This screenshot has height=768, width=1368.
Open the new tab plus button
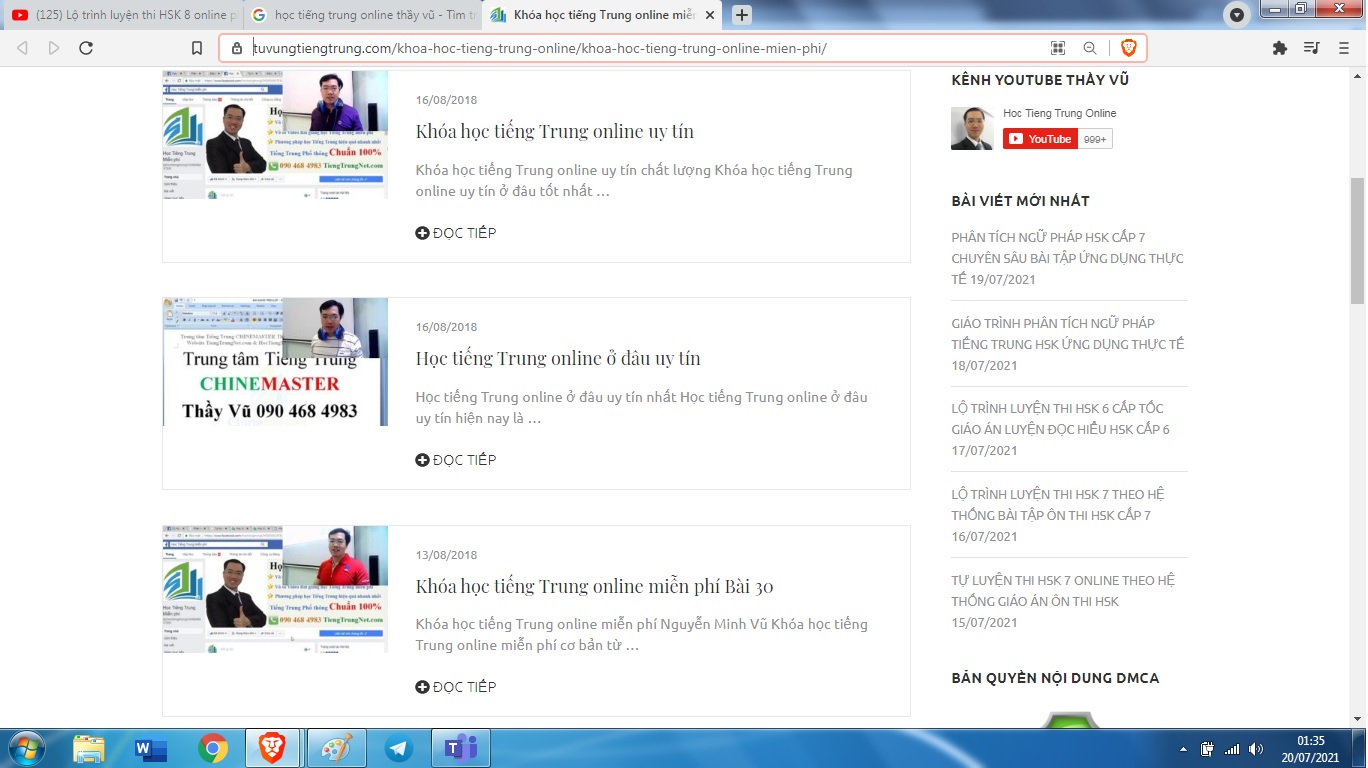[742, 15]
